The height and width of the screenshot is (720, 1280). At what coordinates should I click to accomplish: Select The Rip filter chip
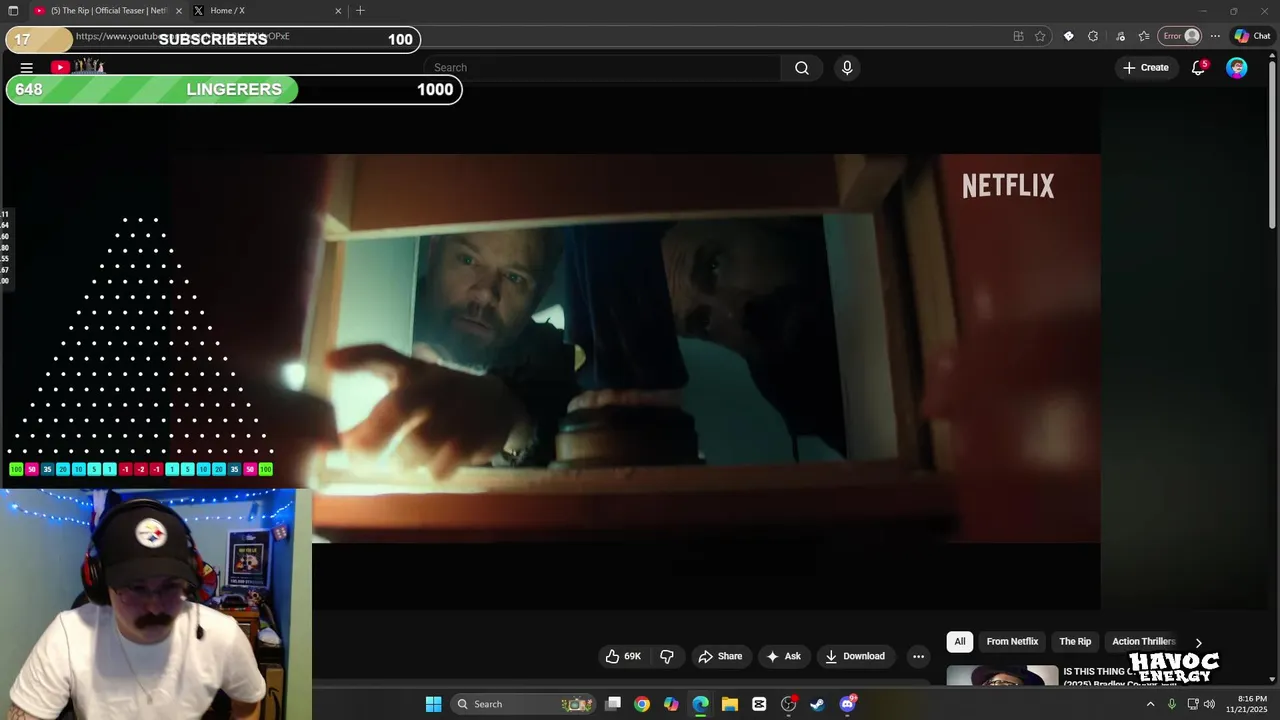pos(1075,642)
